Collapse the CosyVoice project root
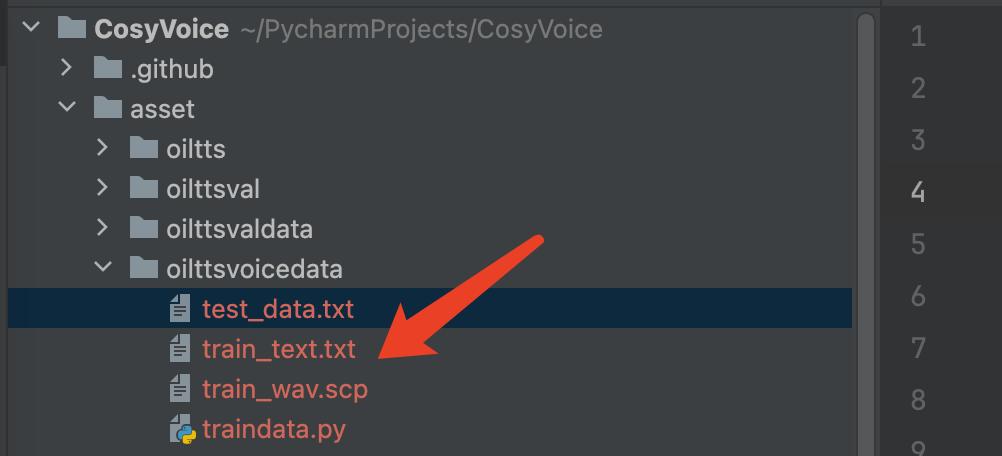 (x=30, y=29)
